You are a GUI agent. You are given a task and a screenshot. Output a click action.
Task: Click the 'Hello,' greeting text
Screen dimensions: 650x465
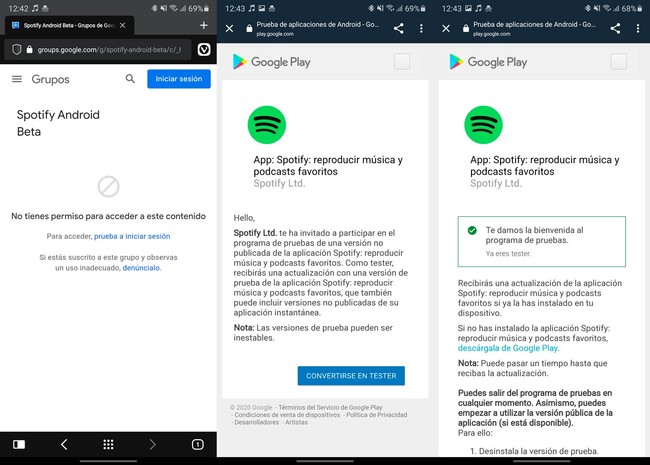(244, 218)
